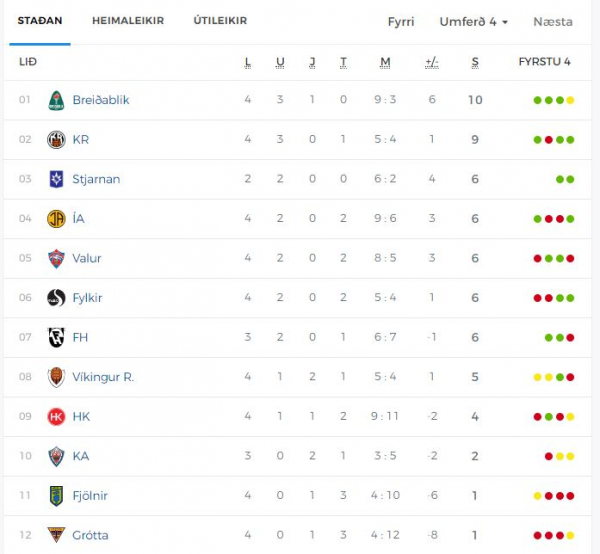Image resolution: width=600 pixels, height=554 pixels.
Task: Open the Víkingur R. team link
Action: pos(103,377)
